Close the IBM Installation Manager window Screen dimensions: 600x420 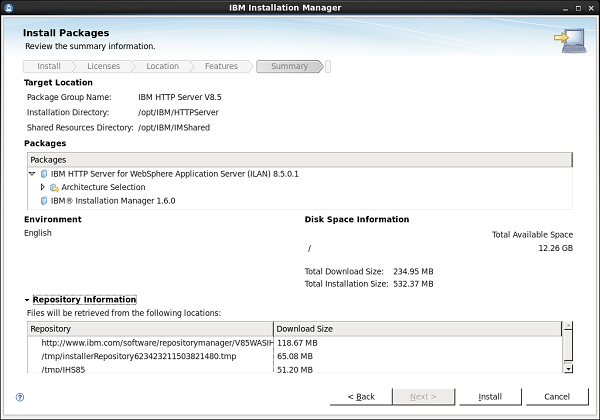coord(591,8)
